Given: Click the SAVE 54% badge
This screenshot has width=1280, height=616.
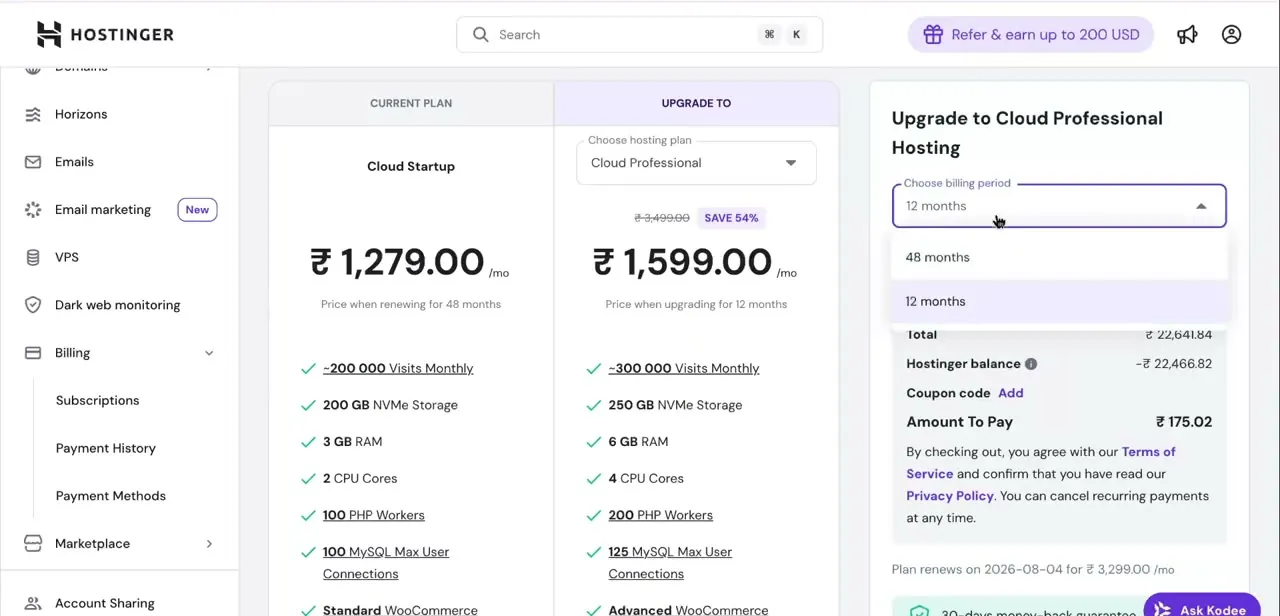Looking at the screenshot, I should point(731,218).
